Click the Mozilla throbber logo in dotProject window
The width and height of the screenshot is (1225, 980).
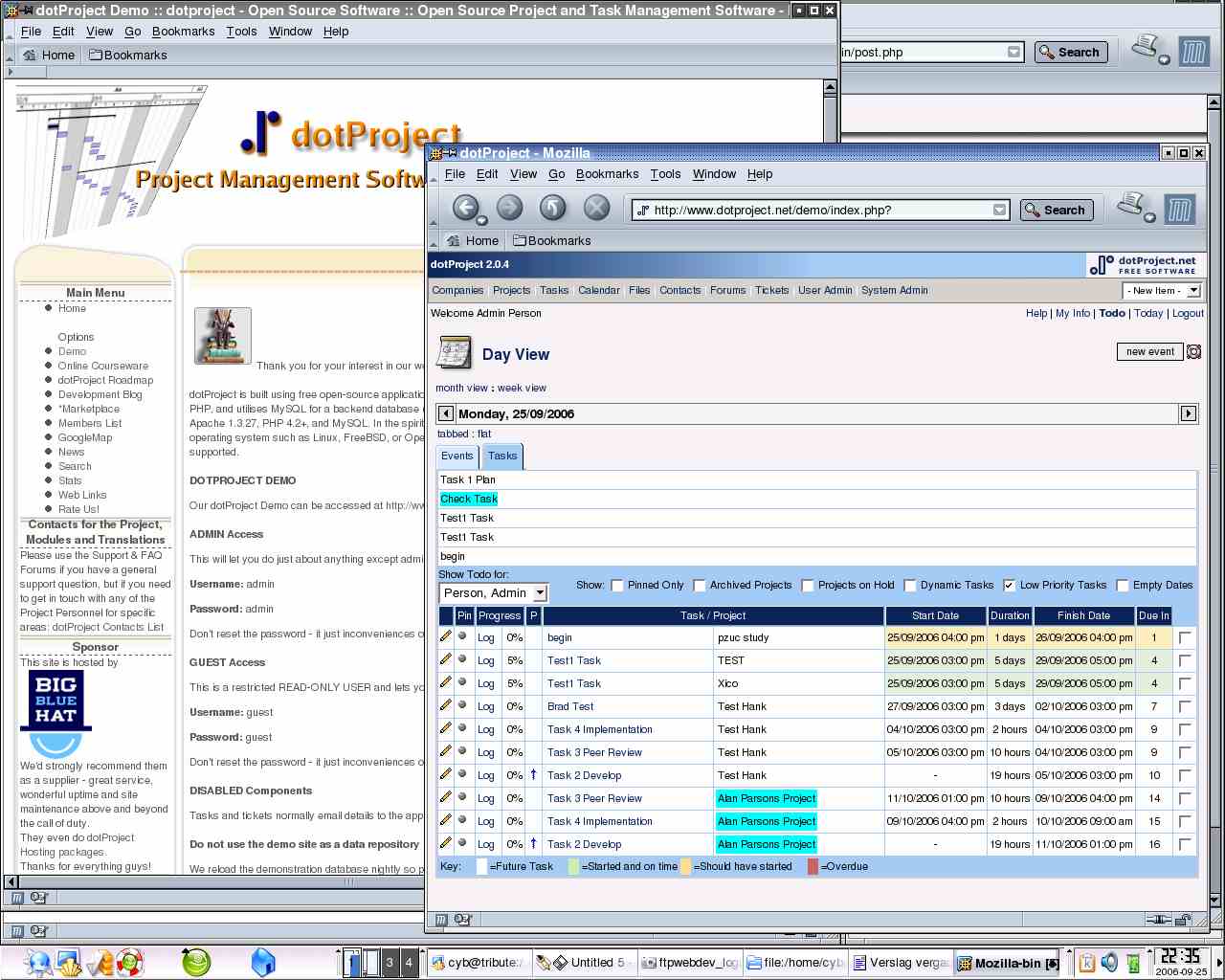tap(1179, 210)
